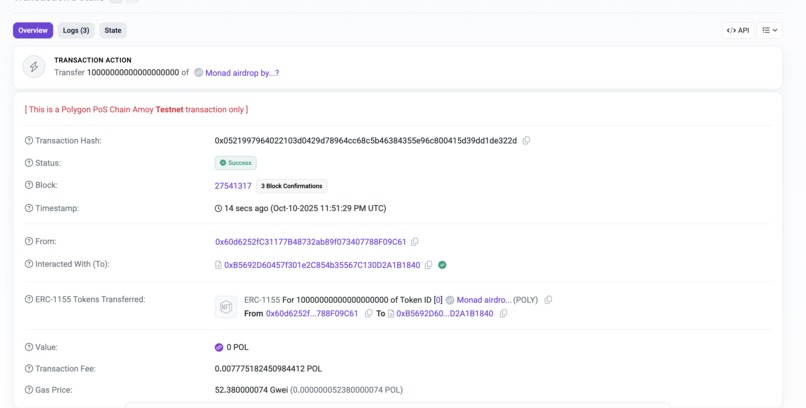Open the Monad airdro... (POLY) token link
The width and height of the screenshot is (806, 408).
point(484,300)
